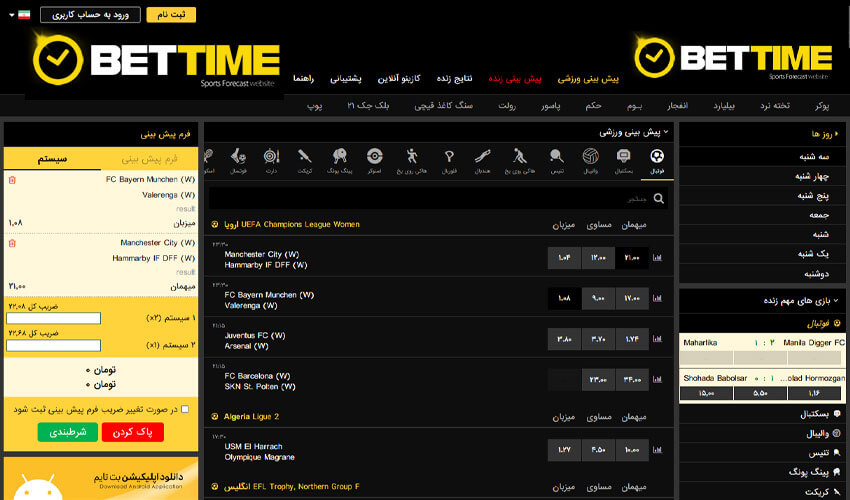850x500 pixels.
Task: Select 21.00 away odds for Manchester City match
Action: pyautogui.click(x=632, y=258)
